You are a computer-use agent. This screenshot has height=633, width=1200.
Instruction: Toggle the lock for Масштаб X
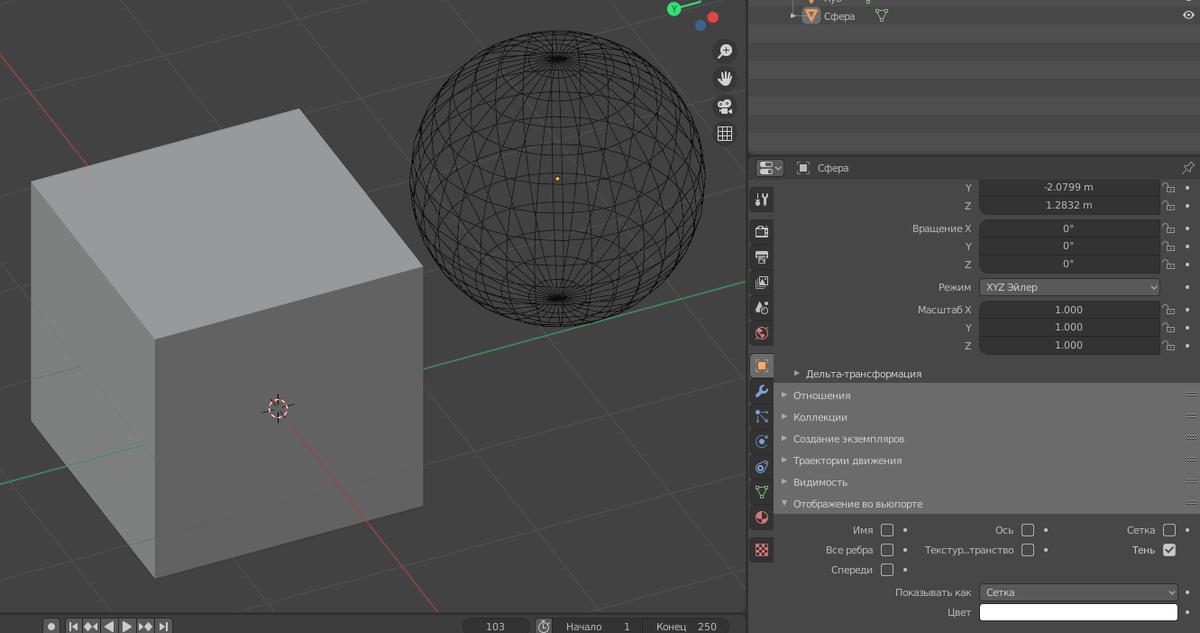[x=1168, y=310]
